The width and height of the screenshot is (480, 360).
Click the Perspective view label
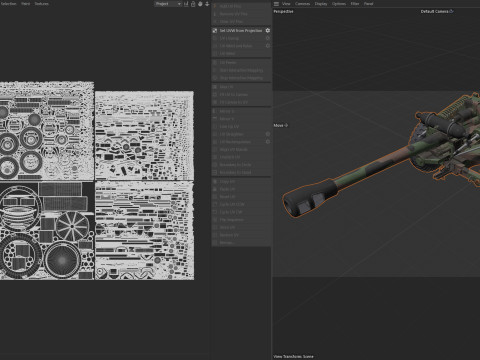[x=283, y=11]
